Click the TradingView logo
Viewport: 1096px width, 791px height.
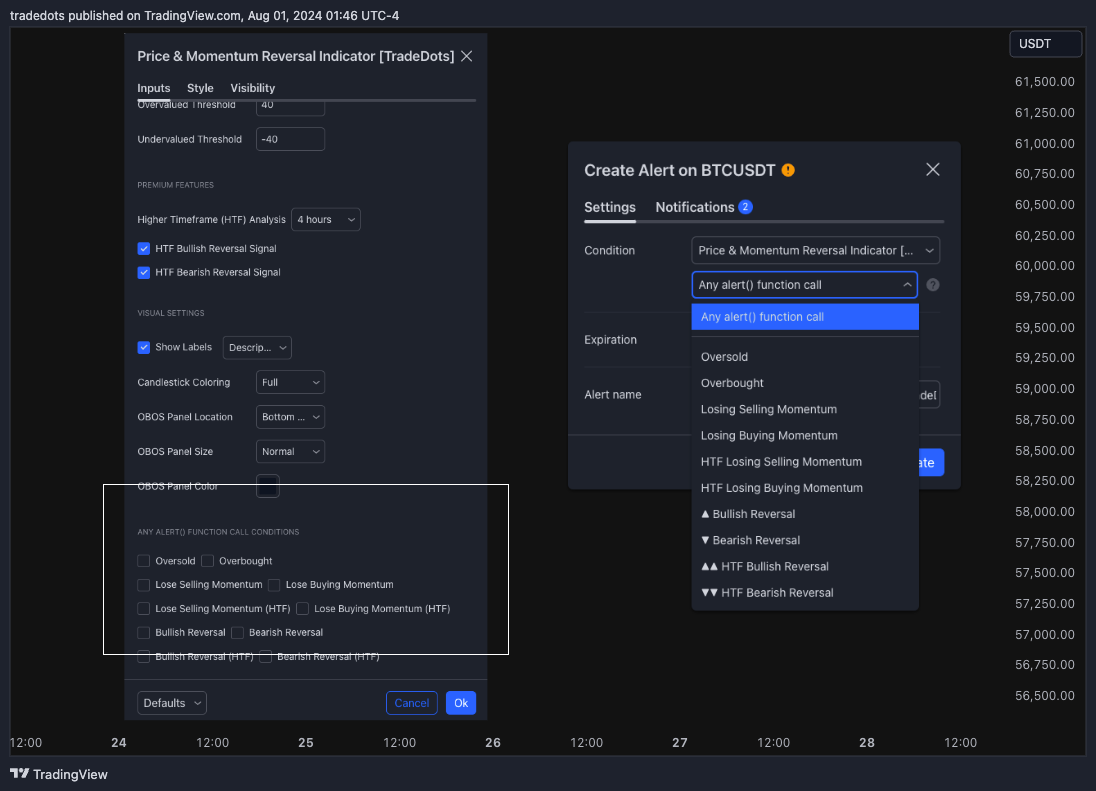[59, 774]
